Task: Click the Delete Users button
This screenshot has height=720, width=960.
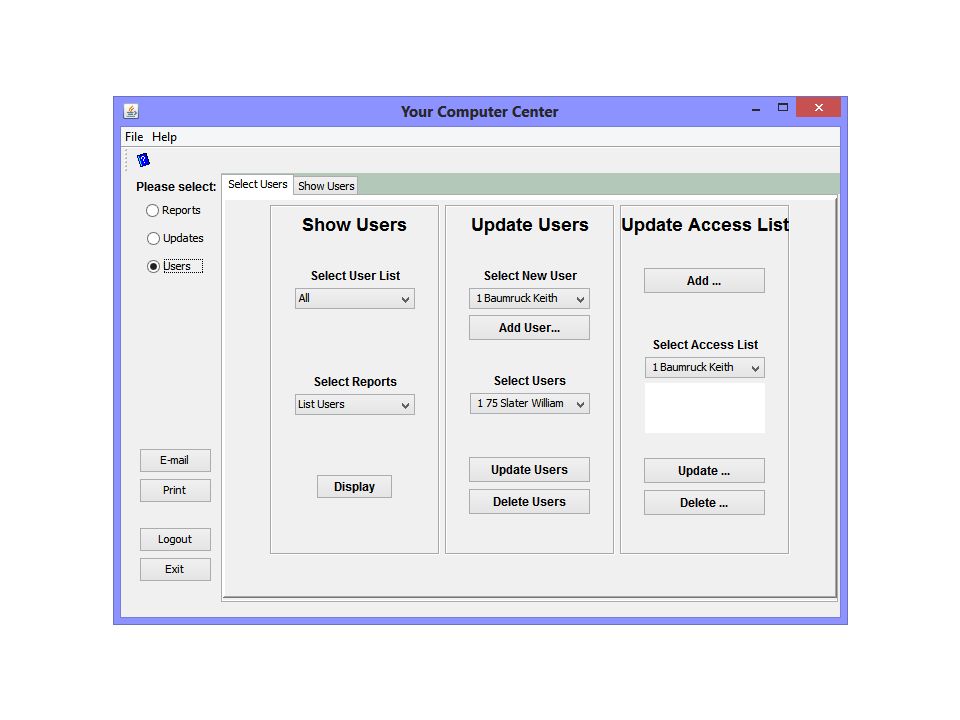Action: (x=530, y=501)
